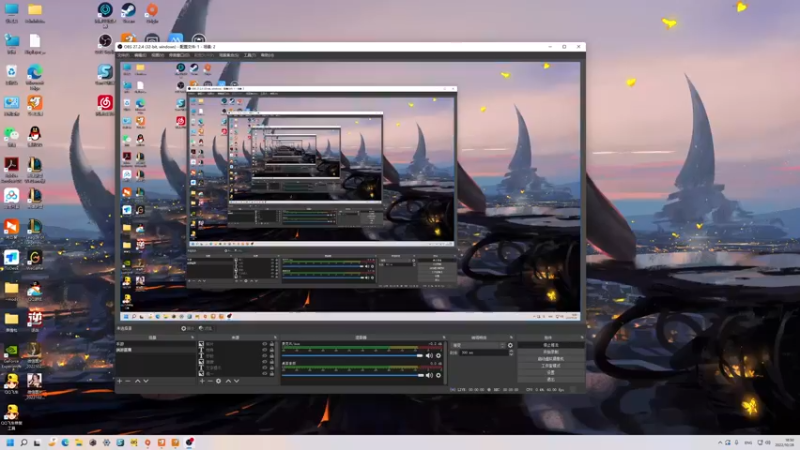Select the NetEase Cloud Music desktop icon
The image size is (800, 450).
pos(105,105)
